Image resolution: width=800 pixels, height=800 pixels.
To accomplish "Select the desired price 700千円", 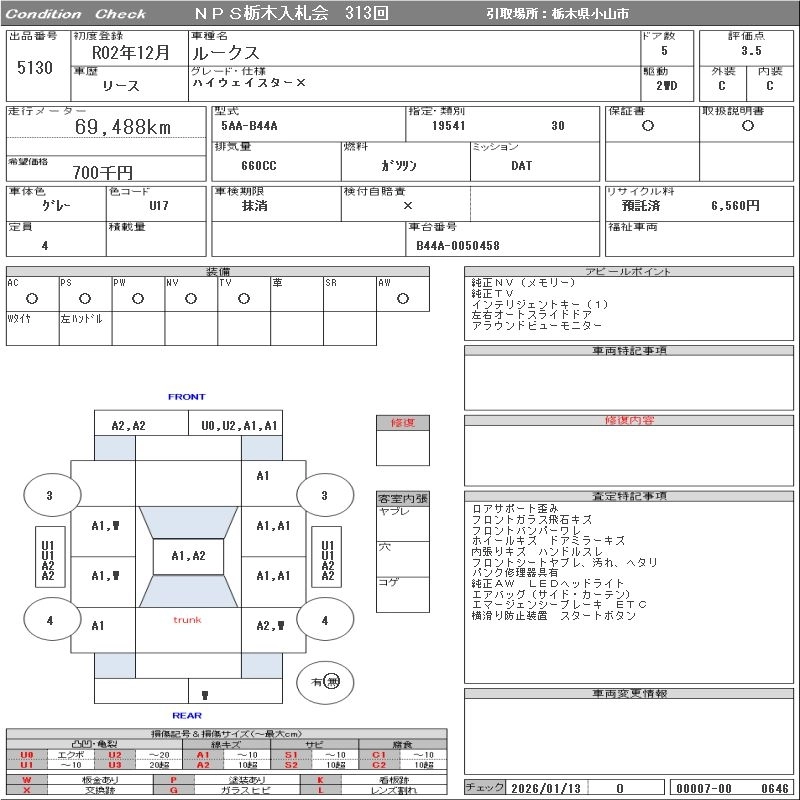I will click(x=103, y=172).
